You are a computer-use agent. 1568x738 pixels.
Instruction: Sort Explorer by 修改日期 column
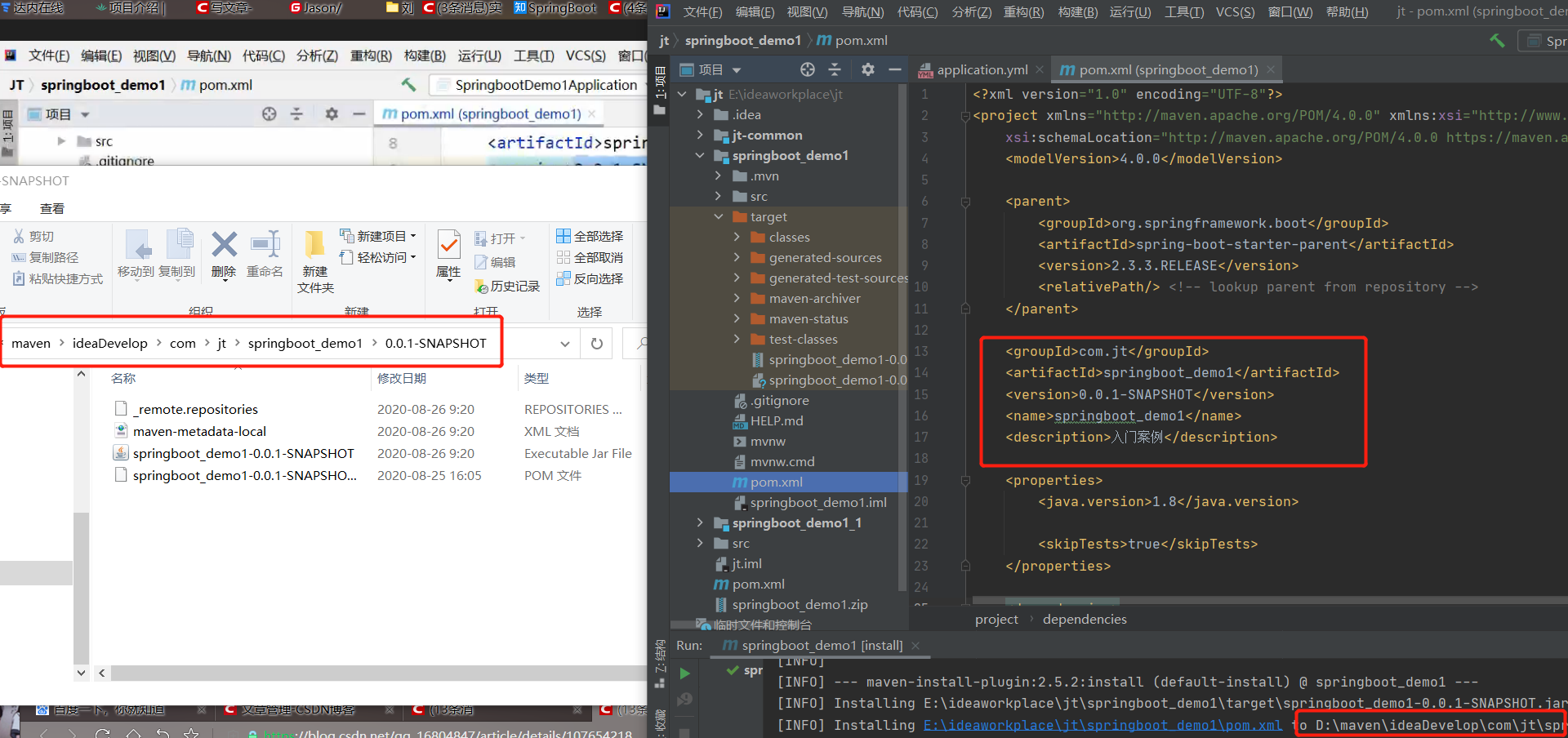401,378
